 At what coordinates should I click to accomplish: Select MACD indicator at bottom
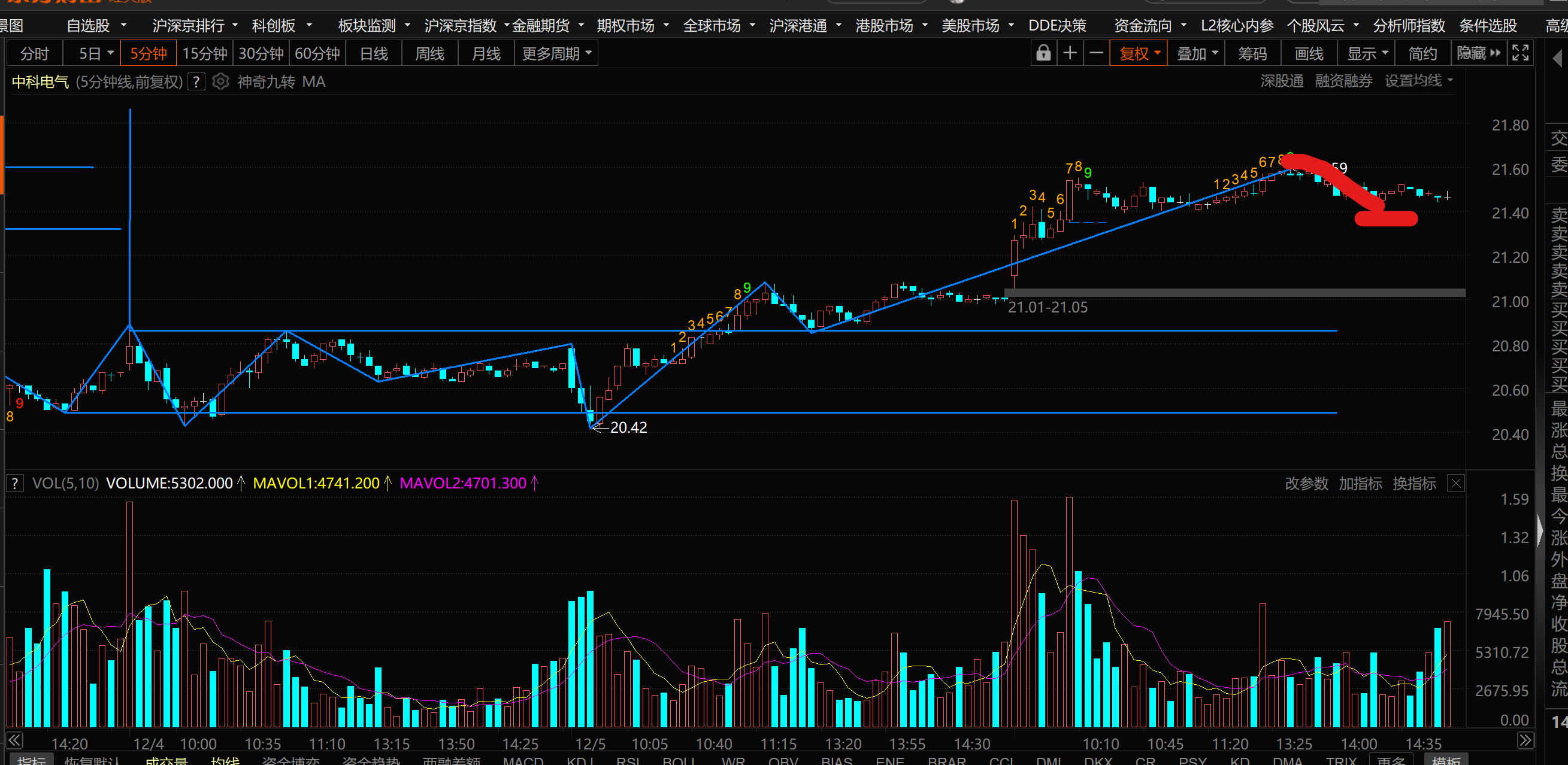click(x=523, y=760)
